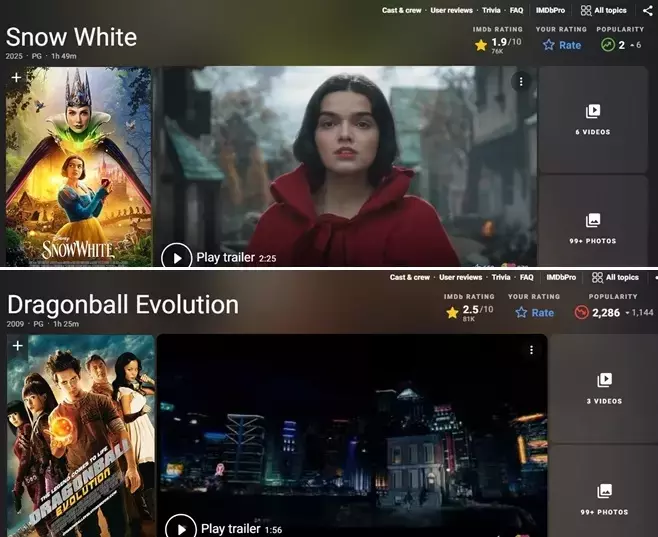Open the 6 Videos tile

point(593,120)
